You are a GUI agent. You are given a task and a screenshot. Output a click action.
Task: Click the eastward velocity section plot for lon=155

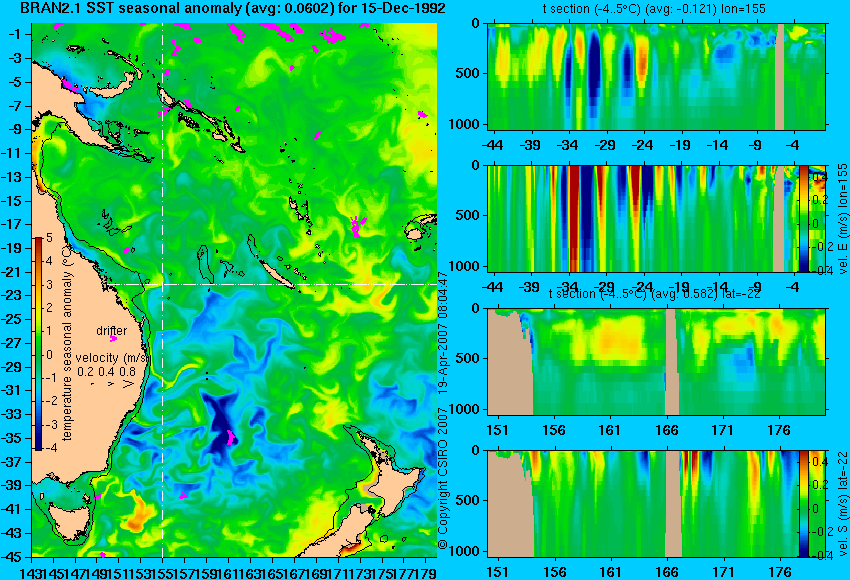[x=643, y=219]
